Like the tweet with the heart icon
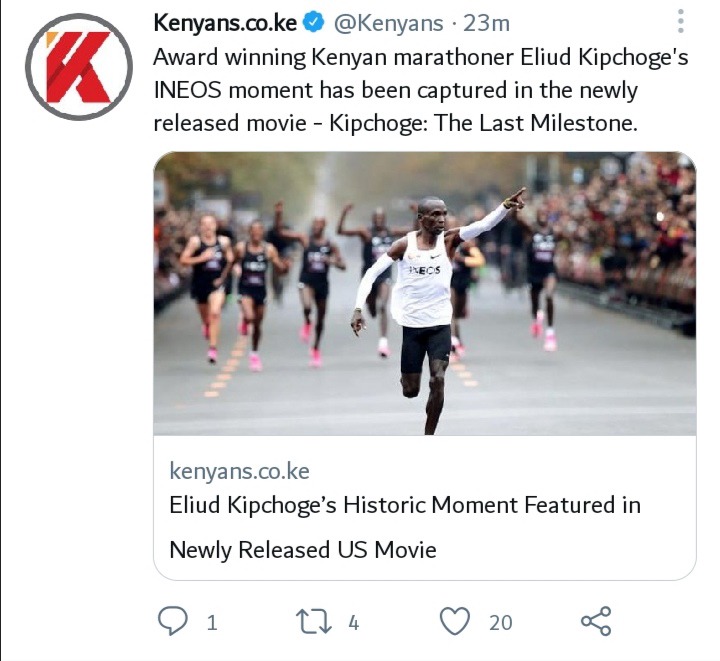 455,621
